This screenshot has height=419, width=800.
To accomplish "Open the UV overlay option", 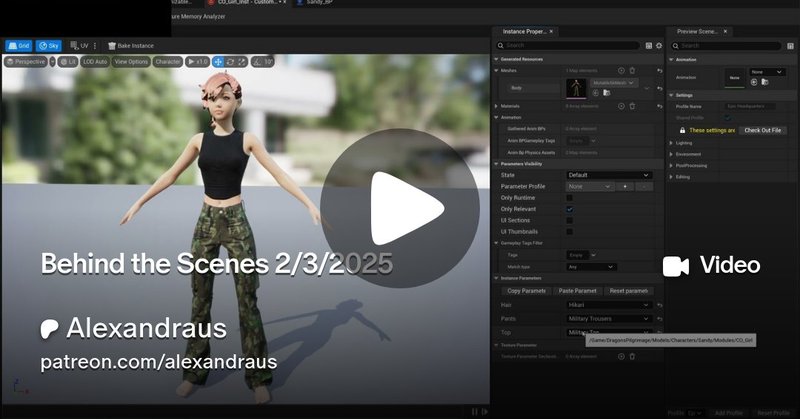I will pos(80,46).
